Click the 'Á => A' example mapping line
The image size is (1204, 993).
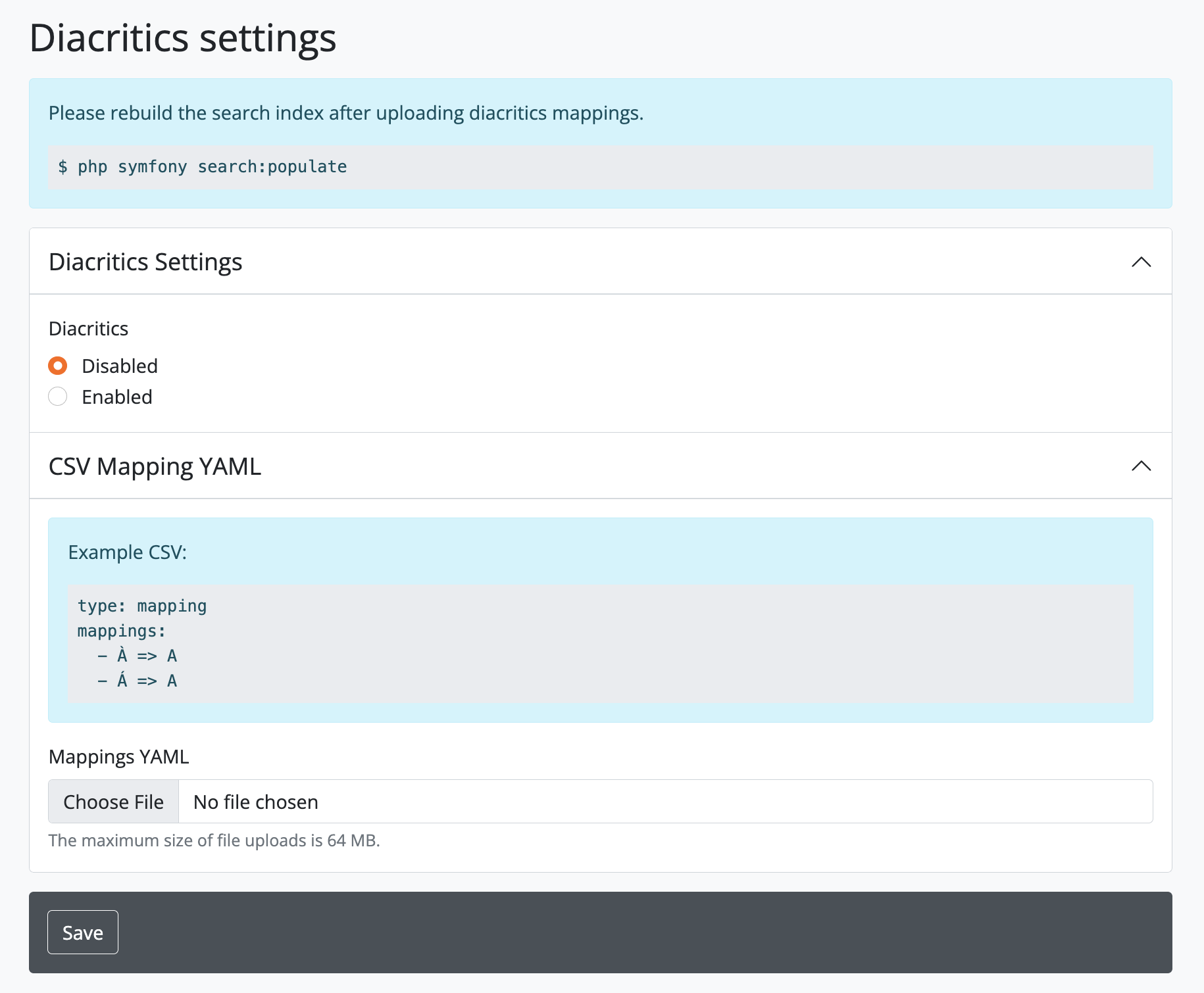tap(138, 681)
